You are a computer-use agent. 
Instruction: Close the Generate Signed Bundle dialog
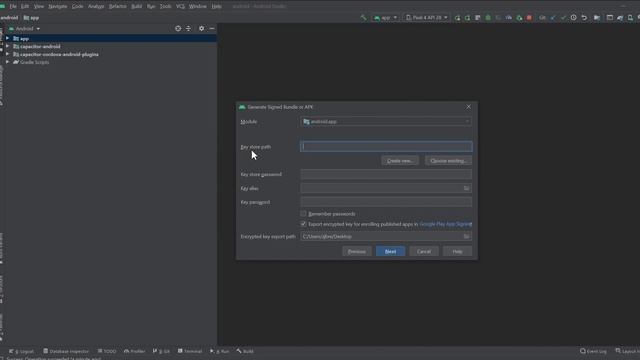pyautogui.click(x=468, y=107)
